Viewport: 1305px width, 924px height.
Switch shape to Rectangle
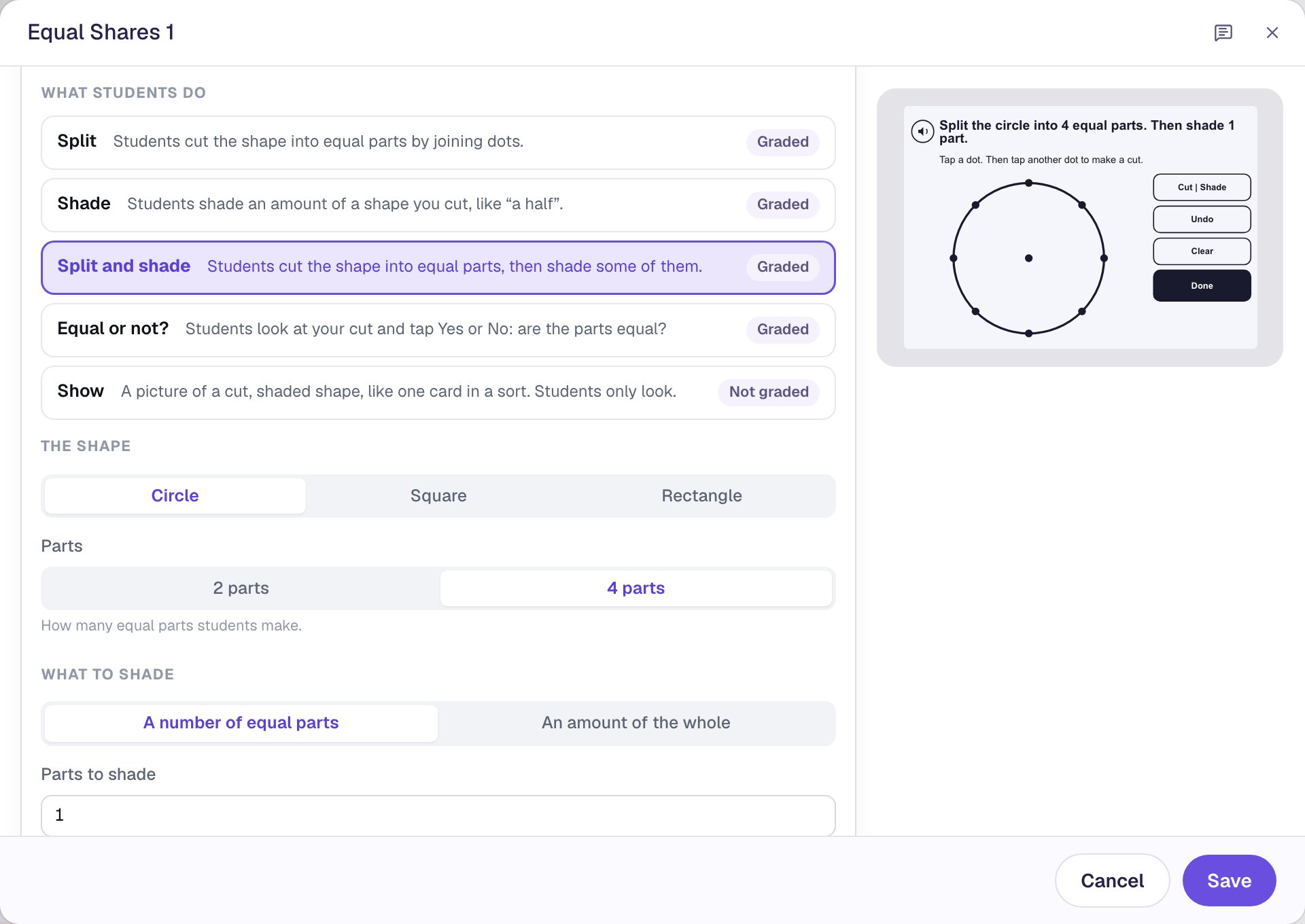point(701,496)
